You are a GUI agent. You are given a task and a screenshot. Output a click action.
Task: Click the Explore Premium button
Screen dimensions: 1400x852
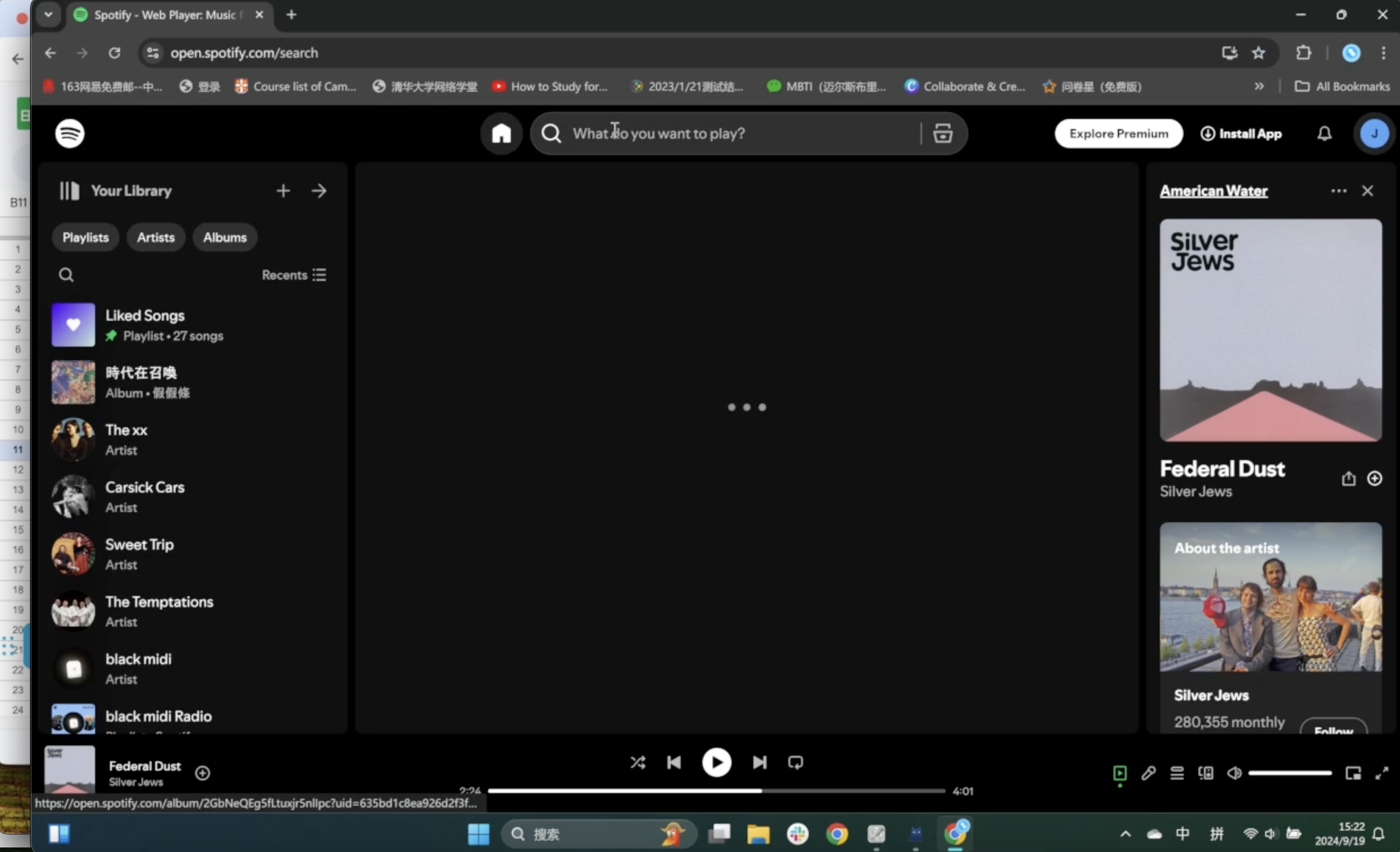(x=1118, y=134)
